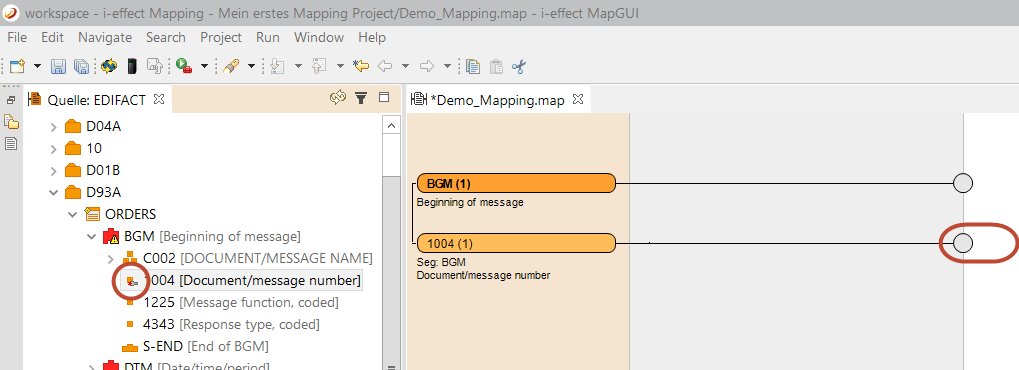
Task: Select the orange BGM (1) mapping node
Action: point(516,183)
